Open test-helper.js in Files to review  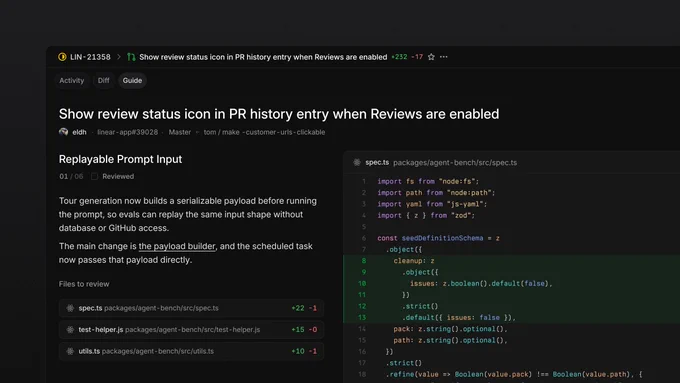coord(191,330)
